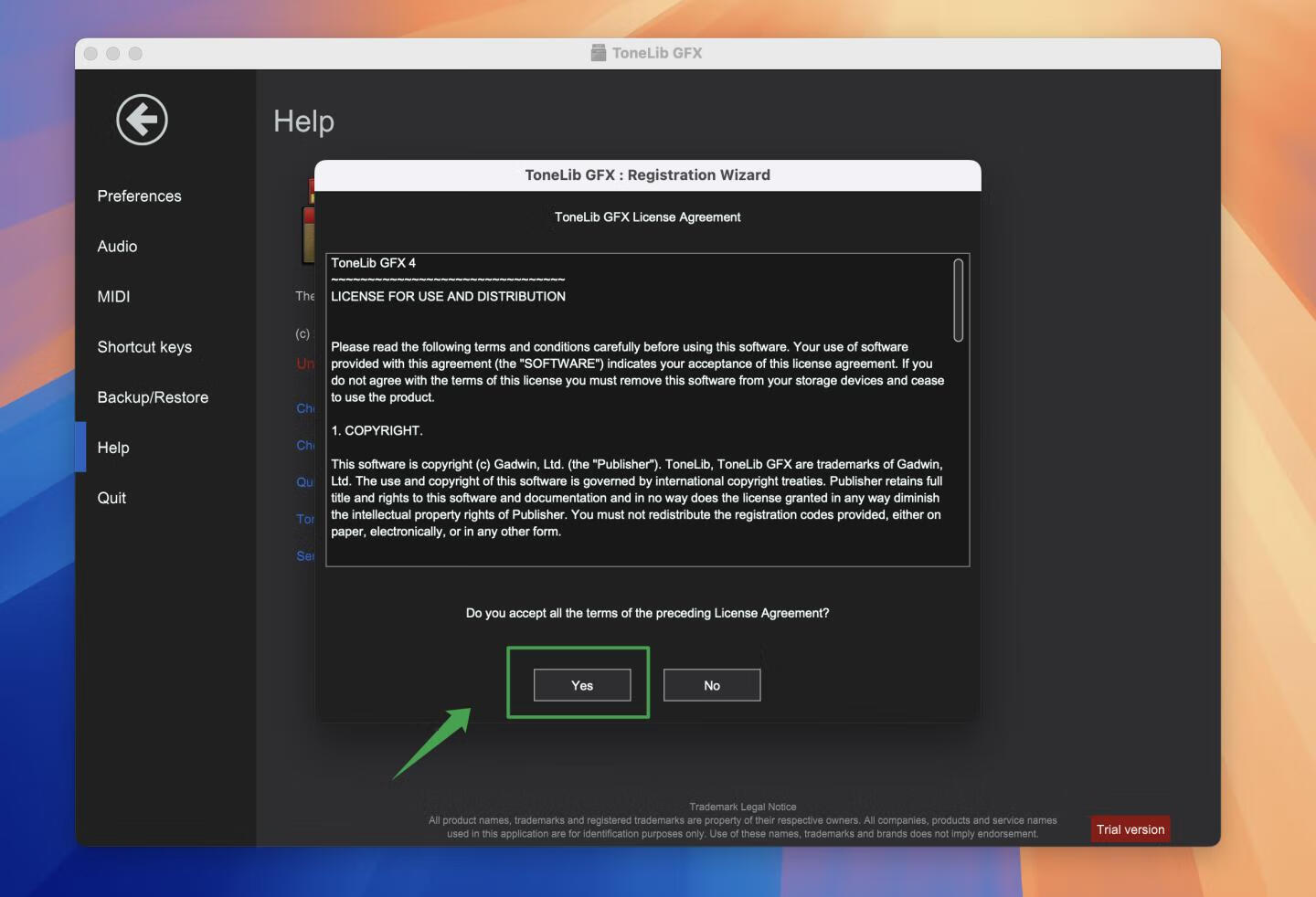Open the Audio settings section
Screen dimensions: 1316x897
(117, 247)
